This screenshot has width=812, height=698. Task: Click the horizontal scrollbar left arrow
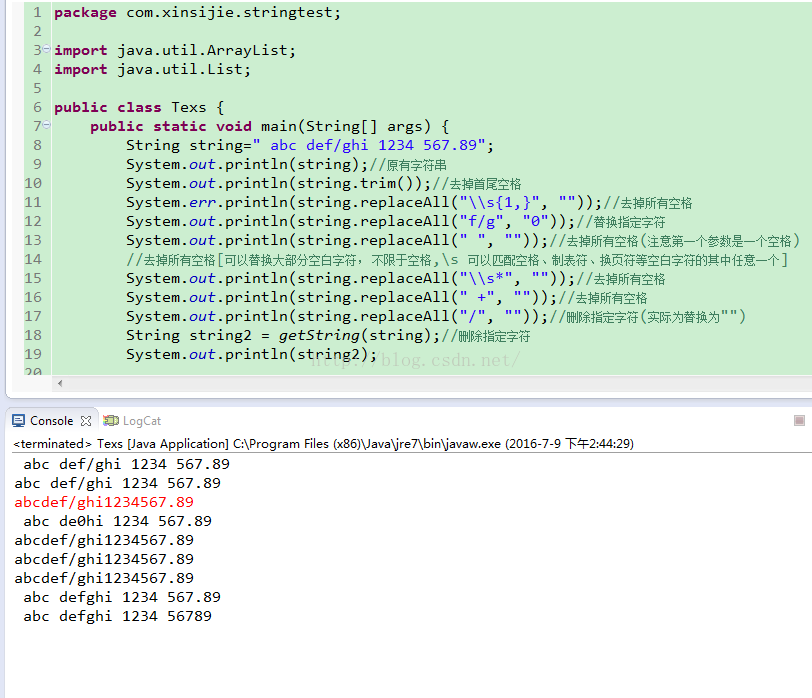60,383
